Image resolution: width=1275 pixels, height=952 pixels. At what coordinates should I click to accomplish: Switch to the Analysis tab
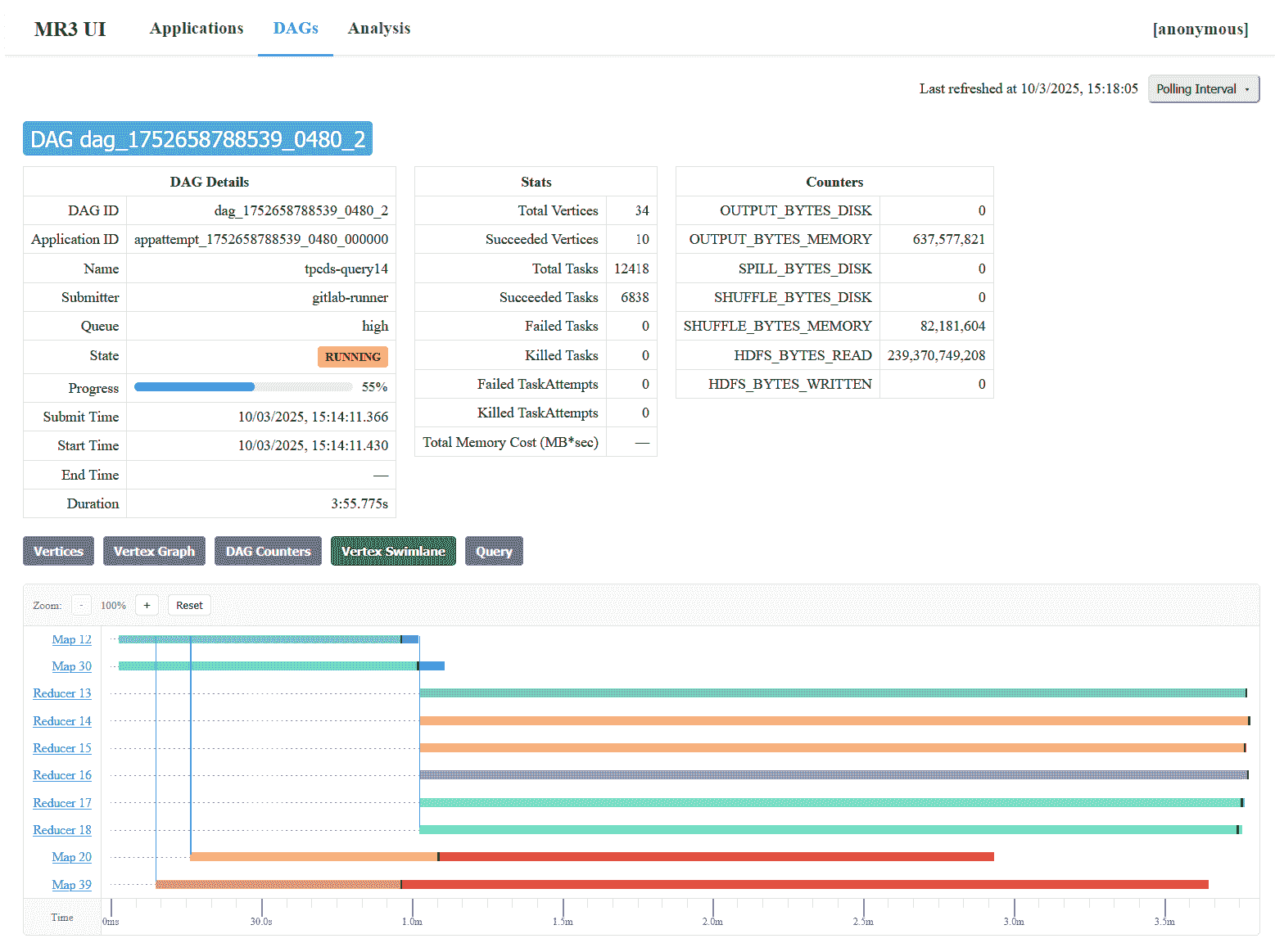point(378,29)
